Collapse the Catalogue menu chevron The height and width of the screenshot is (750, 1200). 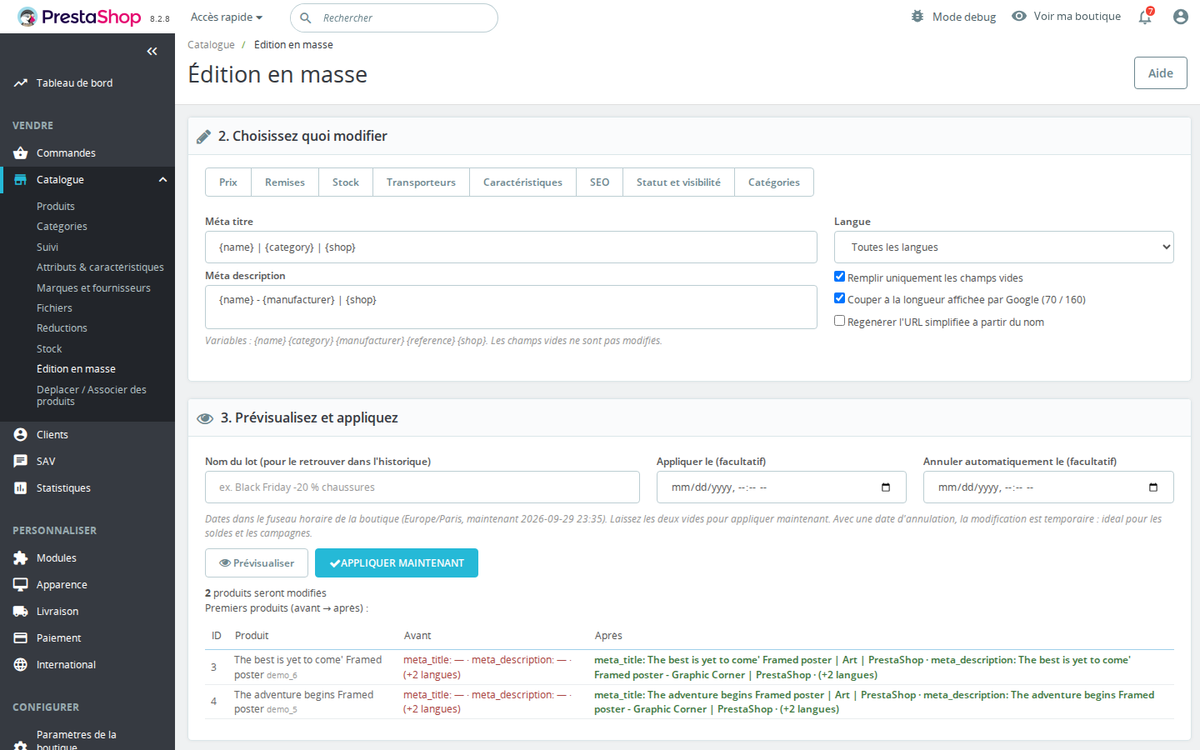tap(163, 180)
